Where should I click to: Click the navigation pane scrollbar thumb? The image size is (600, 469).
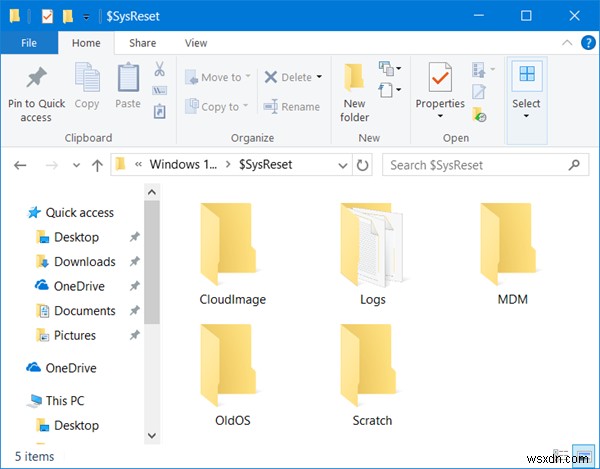click(x=152, y=262)
